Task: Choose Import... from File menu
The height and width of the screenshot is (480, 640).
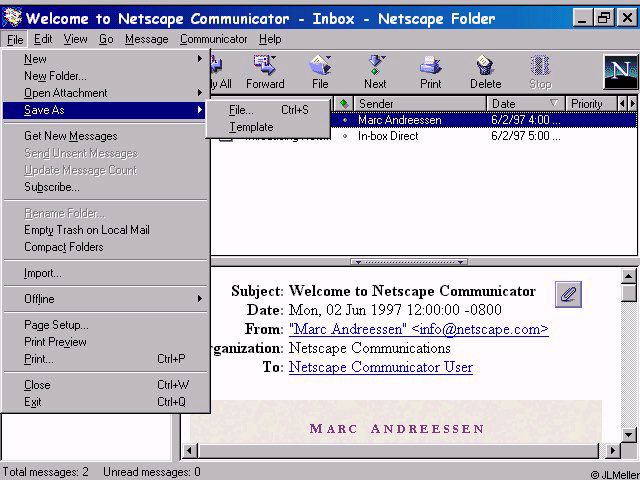Action: (104, 273)
